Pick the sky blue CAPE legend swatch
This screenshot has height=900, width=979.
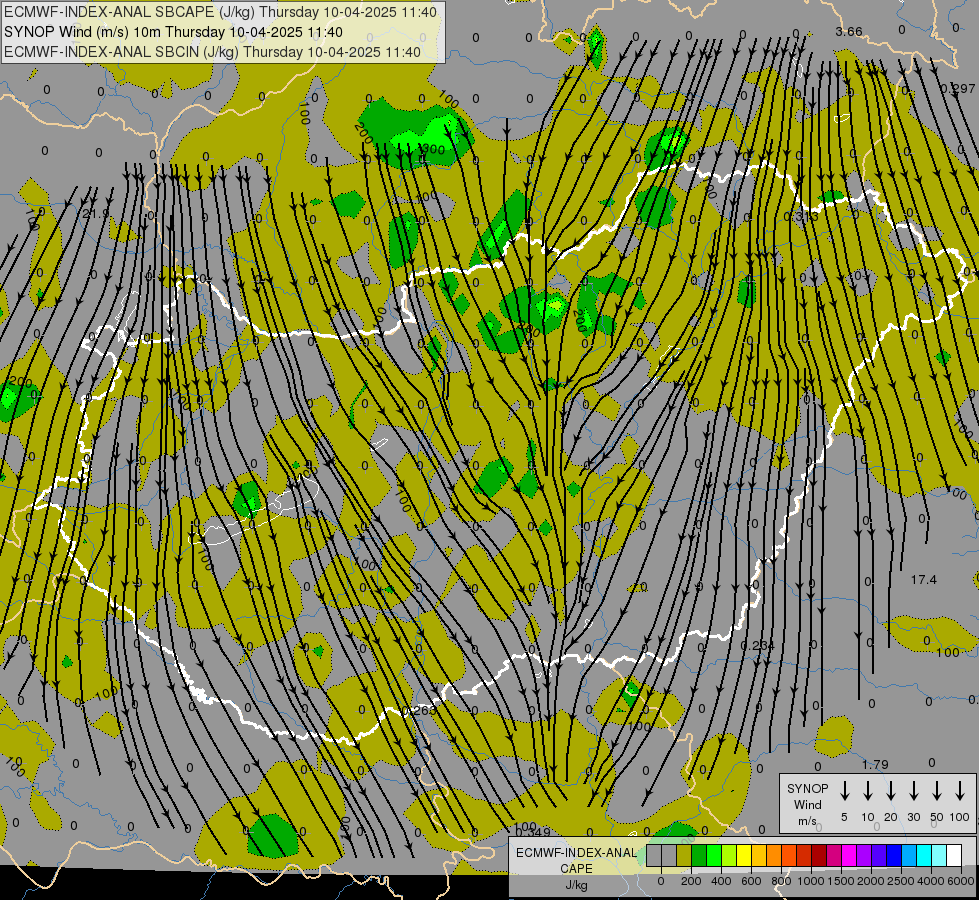coord(909,855)
